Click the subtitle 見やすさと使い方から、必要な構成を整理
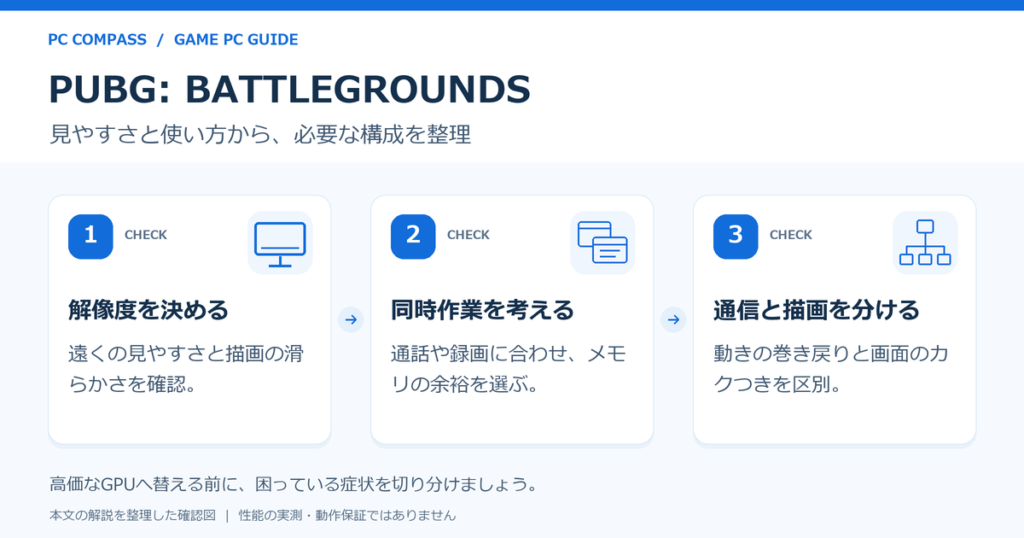This screenshot has height=538, width=1024. coord(260,134)
